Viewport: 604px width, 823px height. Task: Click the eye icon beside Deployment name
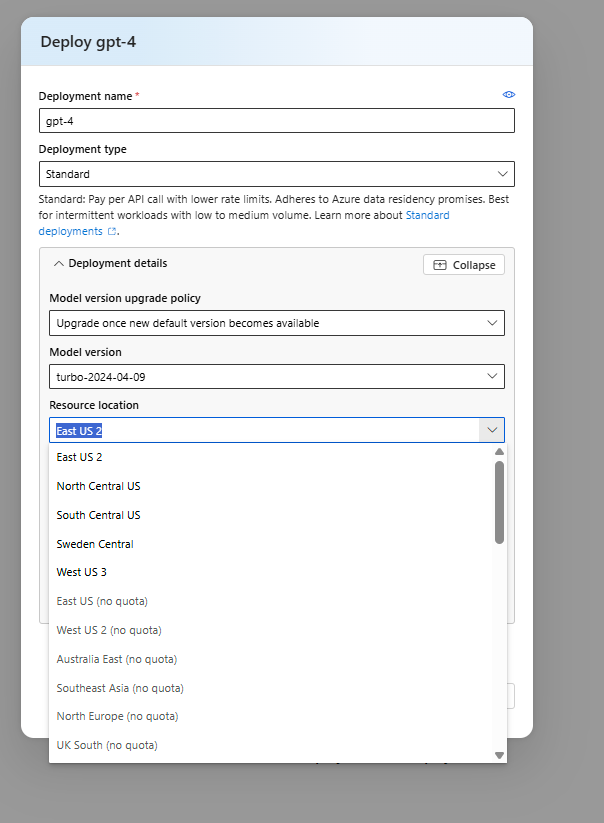pyautogui.click(x=508, y=95)
